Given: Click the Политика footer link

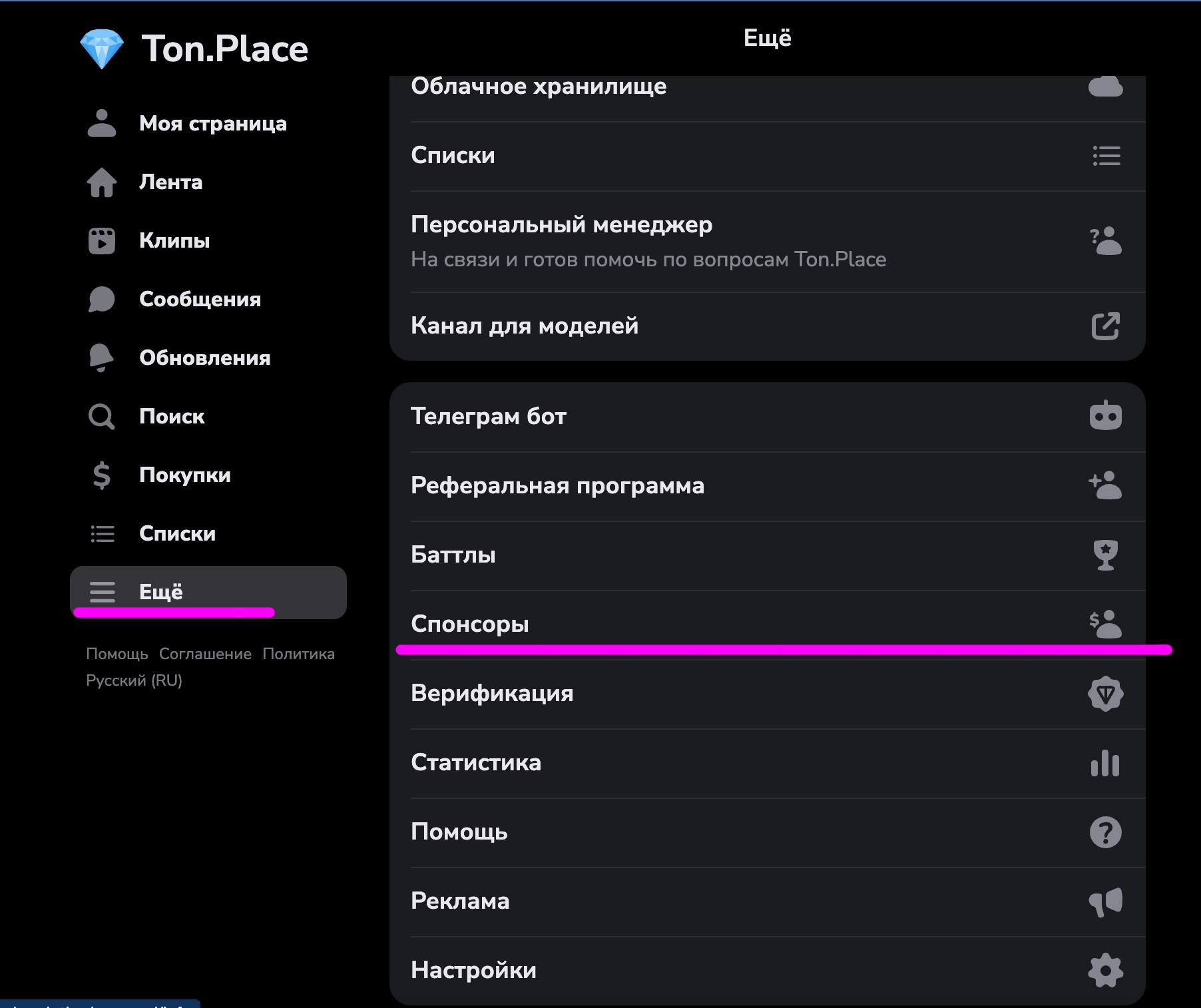Looking at the screenshot, I should coord(298,654).
